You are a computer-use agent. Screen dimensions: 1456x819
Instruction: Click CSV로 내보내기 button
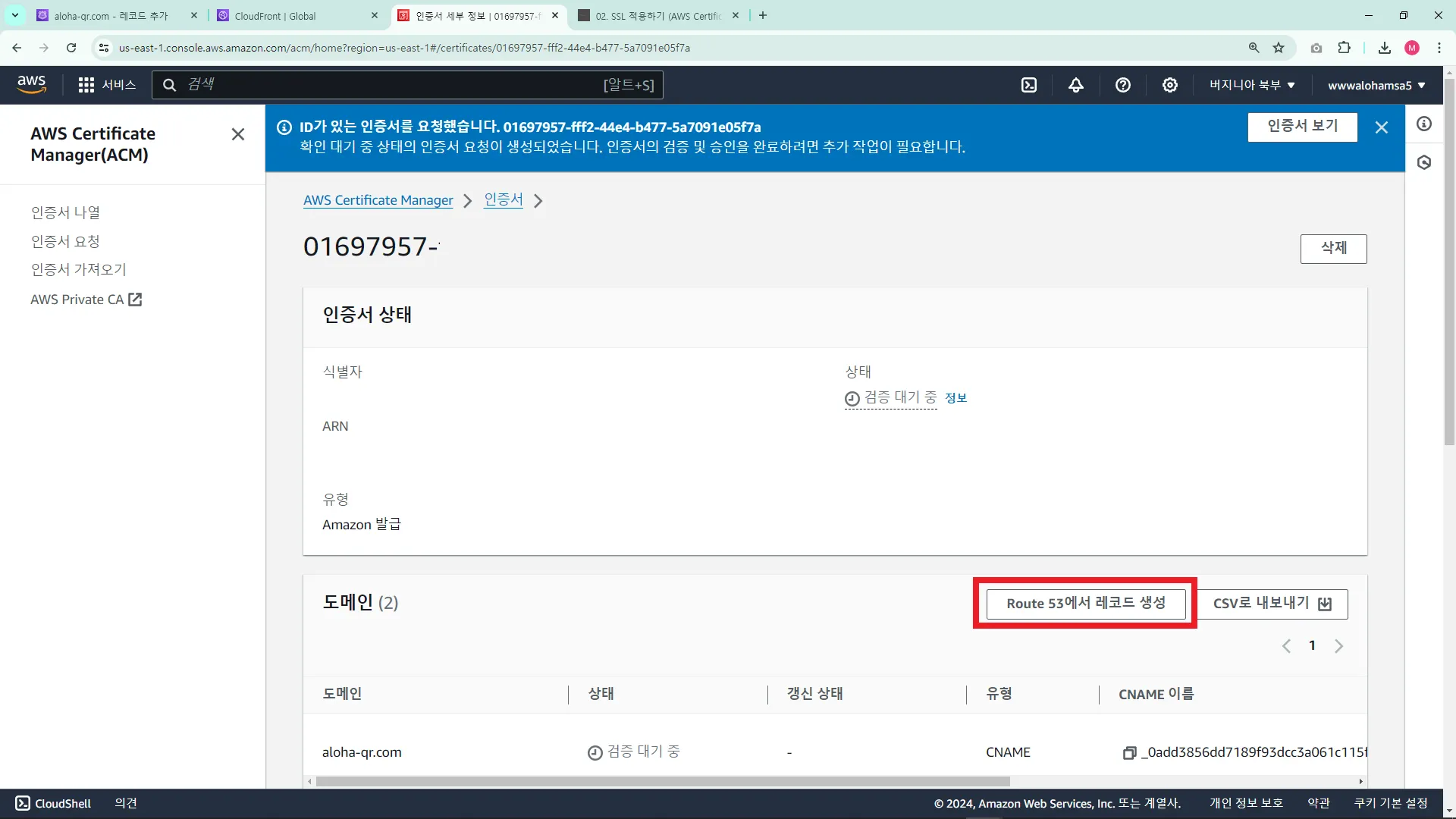click(x=1271, y=604)
